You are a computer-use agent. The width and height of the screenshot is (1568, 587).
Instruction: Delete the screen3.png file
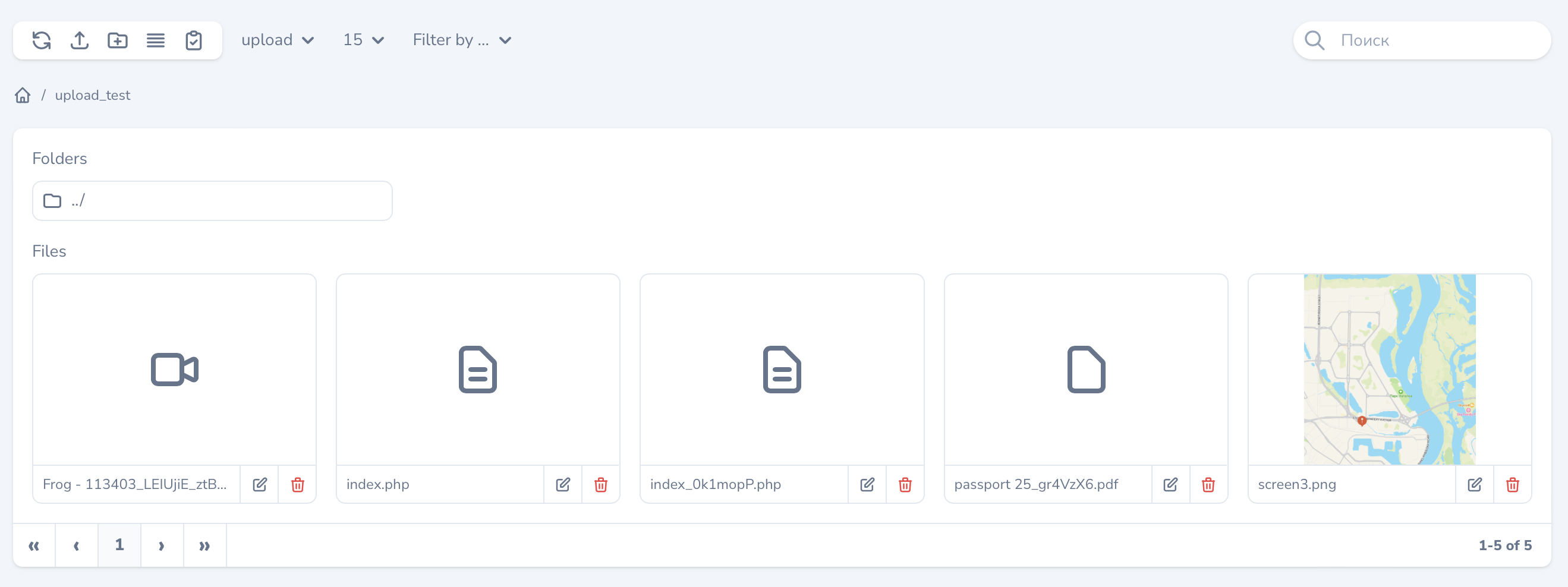[x=1512, y=484]
